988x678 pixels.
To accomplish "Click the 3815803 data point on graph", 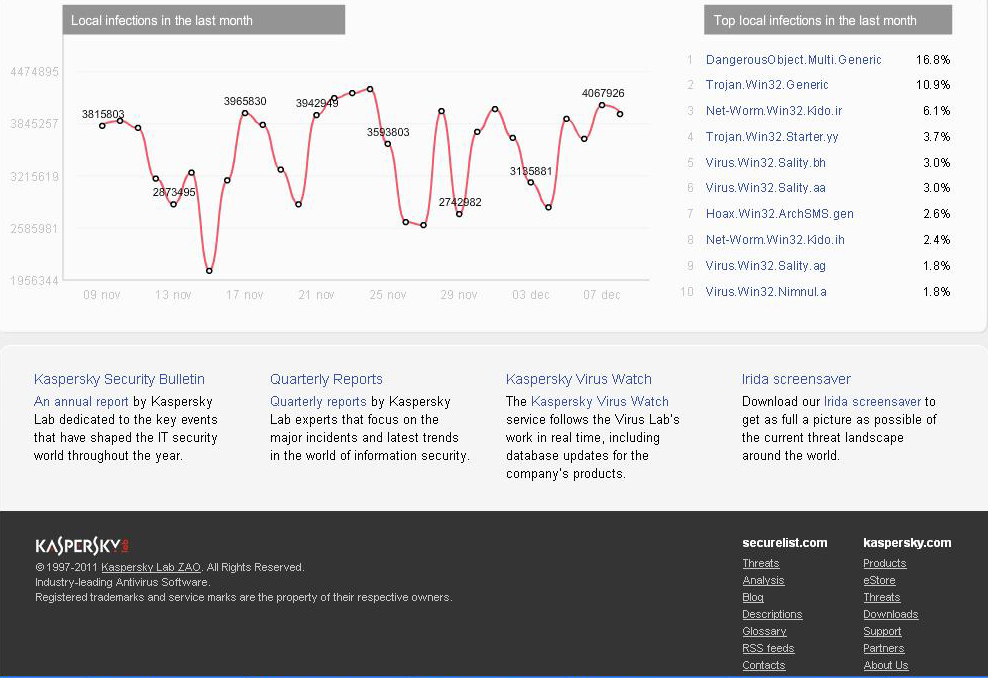I will click(102, 126).
